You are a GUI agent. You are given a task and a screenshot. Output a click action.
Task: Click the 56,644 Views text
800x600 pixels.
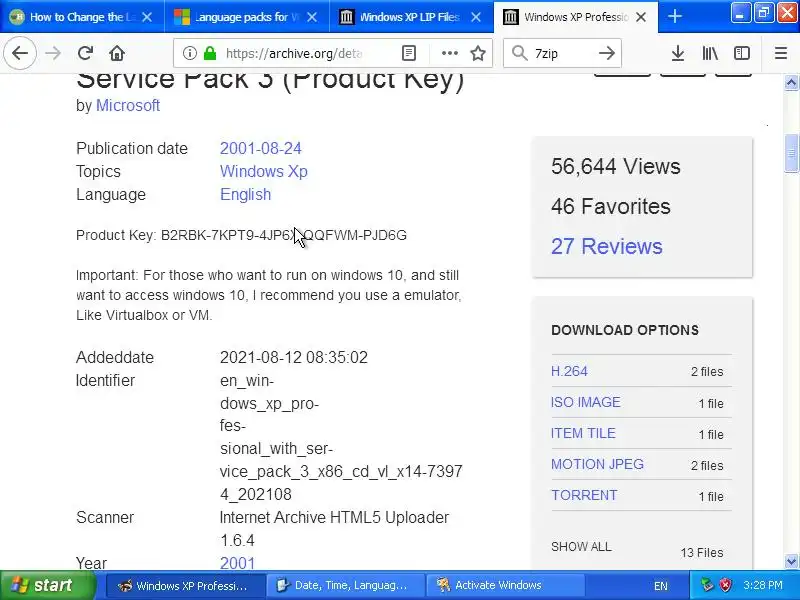point(616,166)
